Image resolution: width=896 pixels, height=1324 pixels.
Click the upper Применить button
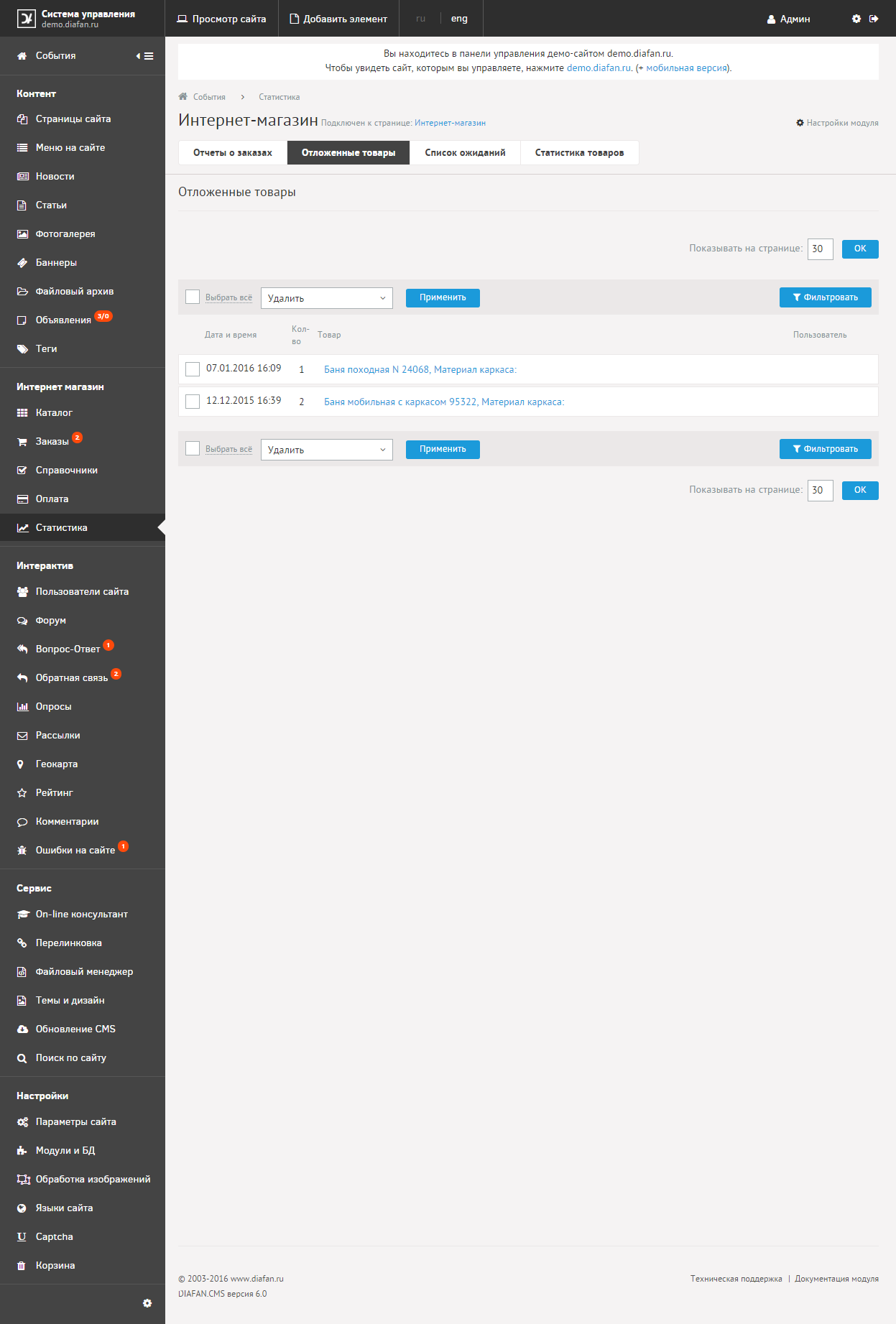point(443,297)
